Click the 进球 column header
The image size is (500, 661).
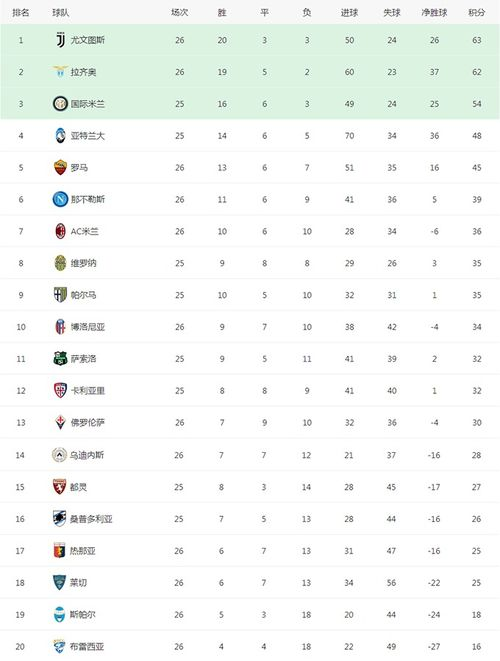tap(349, 13)
